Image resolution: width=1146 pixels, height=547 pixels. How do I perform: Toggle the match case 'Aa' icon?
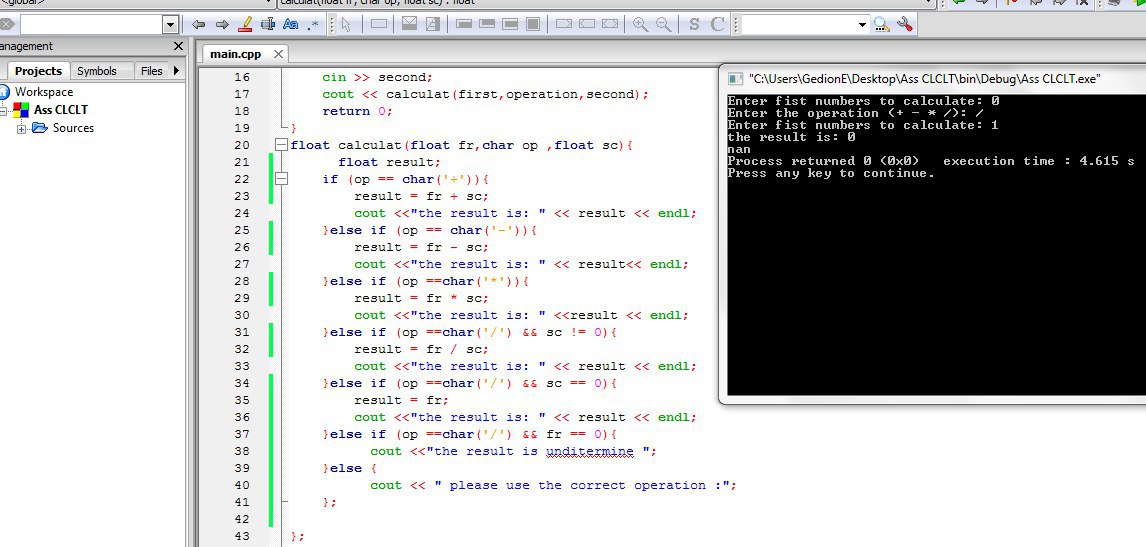pos(290,24)
